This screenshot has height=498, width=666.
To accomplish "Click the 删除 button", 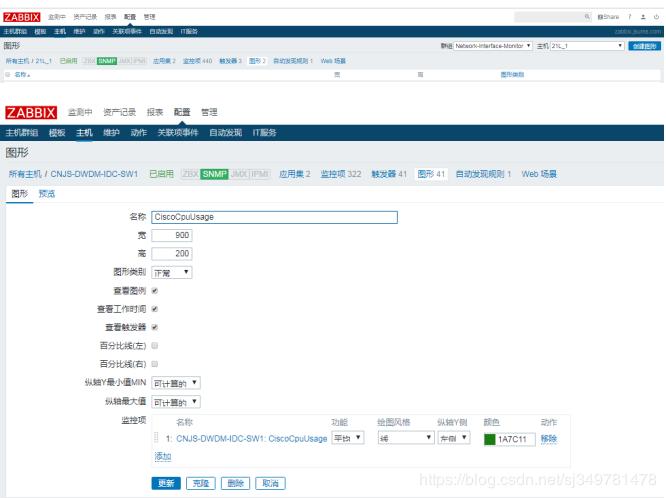I will [x=235, y=483].
